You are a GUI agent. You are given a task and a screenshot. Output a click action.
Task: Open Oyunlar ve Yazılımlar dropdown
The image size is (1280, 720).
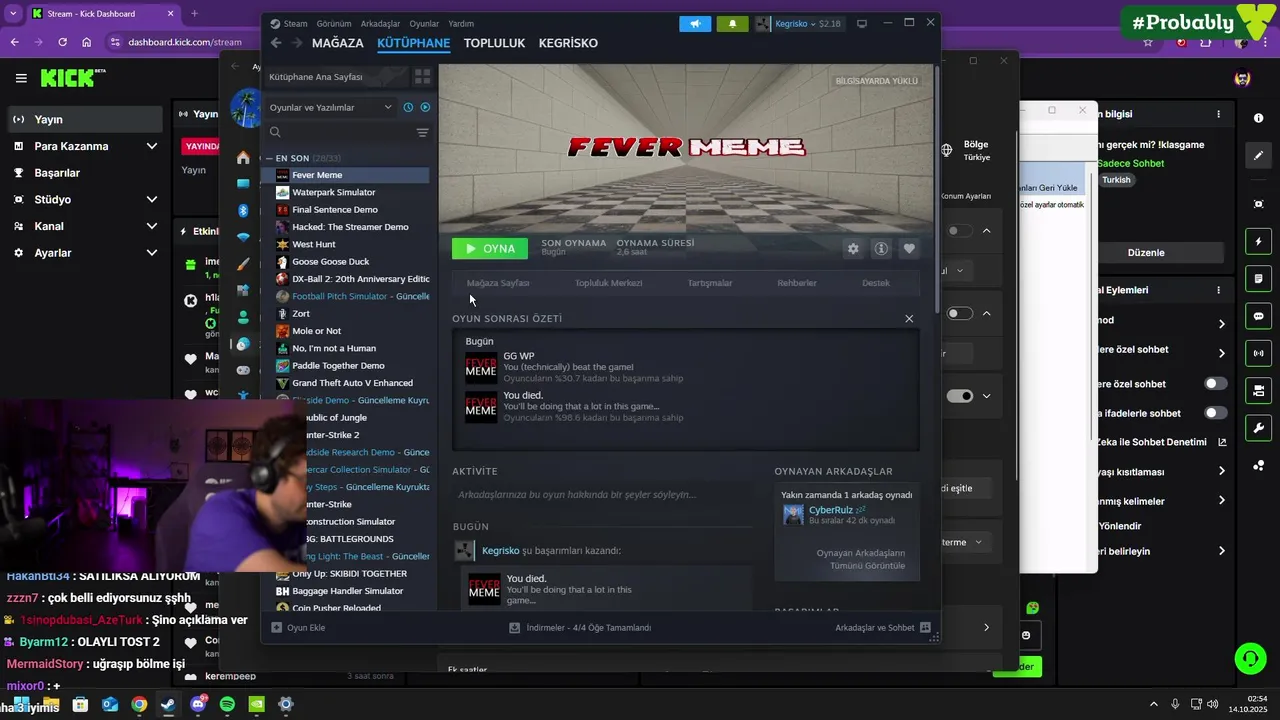[330, 107]
